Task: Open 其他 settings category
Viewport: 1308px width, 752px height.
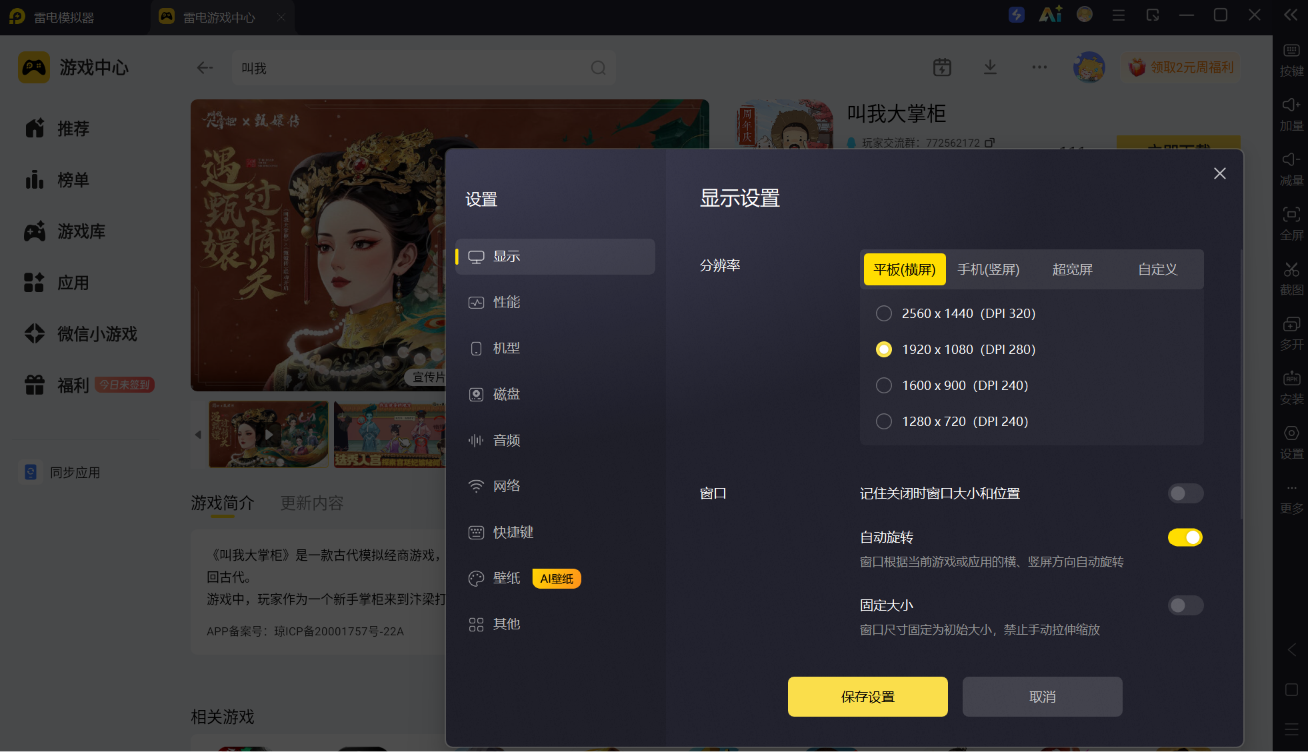Action: (x=555, y=624)
